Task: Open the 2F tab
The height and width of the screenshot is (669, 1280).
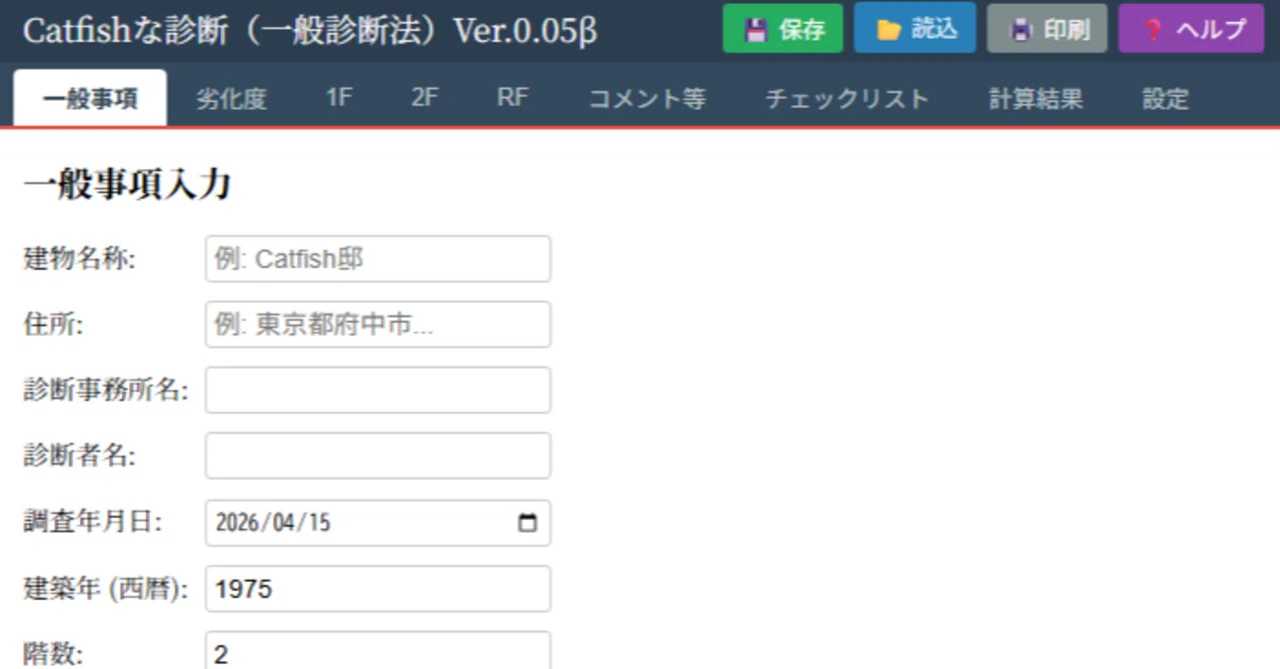Action: [425, 99]
